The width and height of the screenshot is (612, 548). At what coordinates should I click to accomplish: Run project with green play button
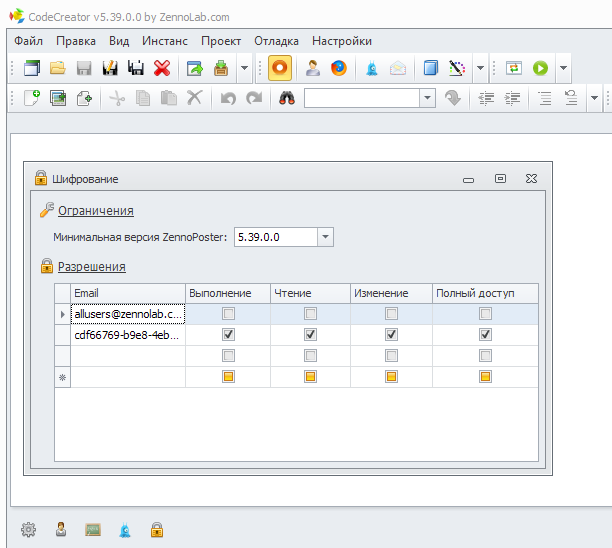point(540,68)
